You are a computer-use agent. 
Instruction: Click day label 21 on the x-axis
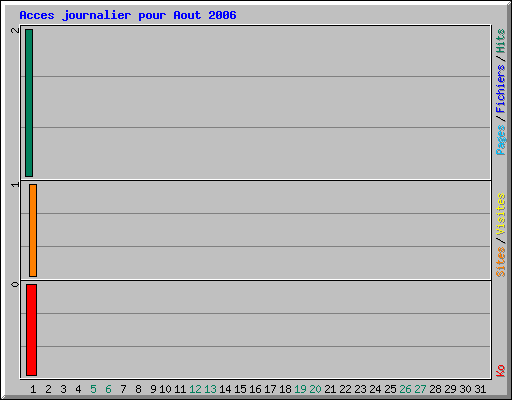pyautogui.click(x=330, y=389)
